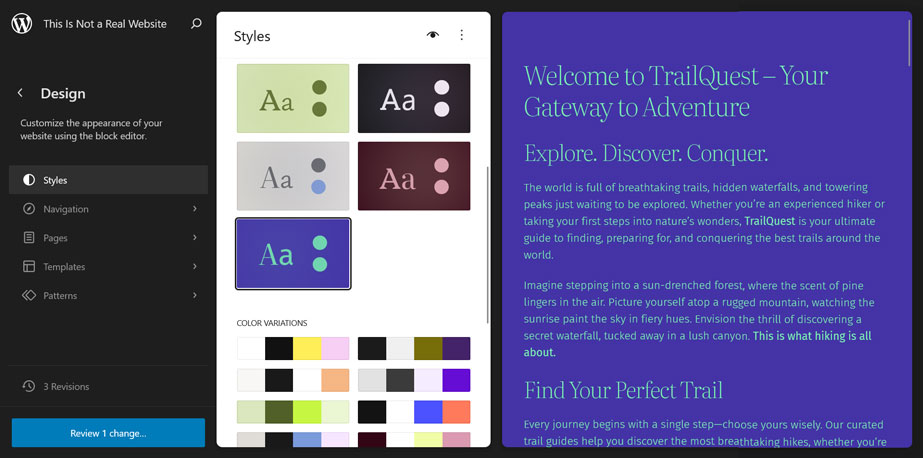Viewport: 923px width, 458px height.
Task: Toggle the Style Book eye icon
Action: point(433,35)
